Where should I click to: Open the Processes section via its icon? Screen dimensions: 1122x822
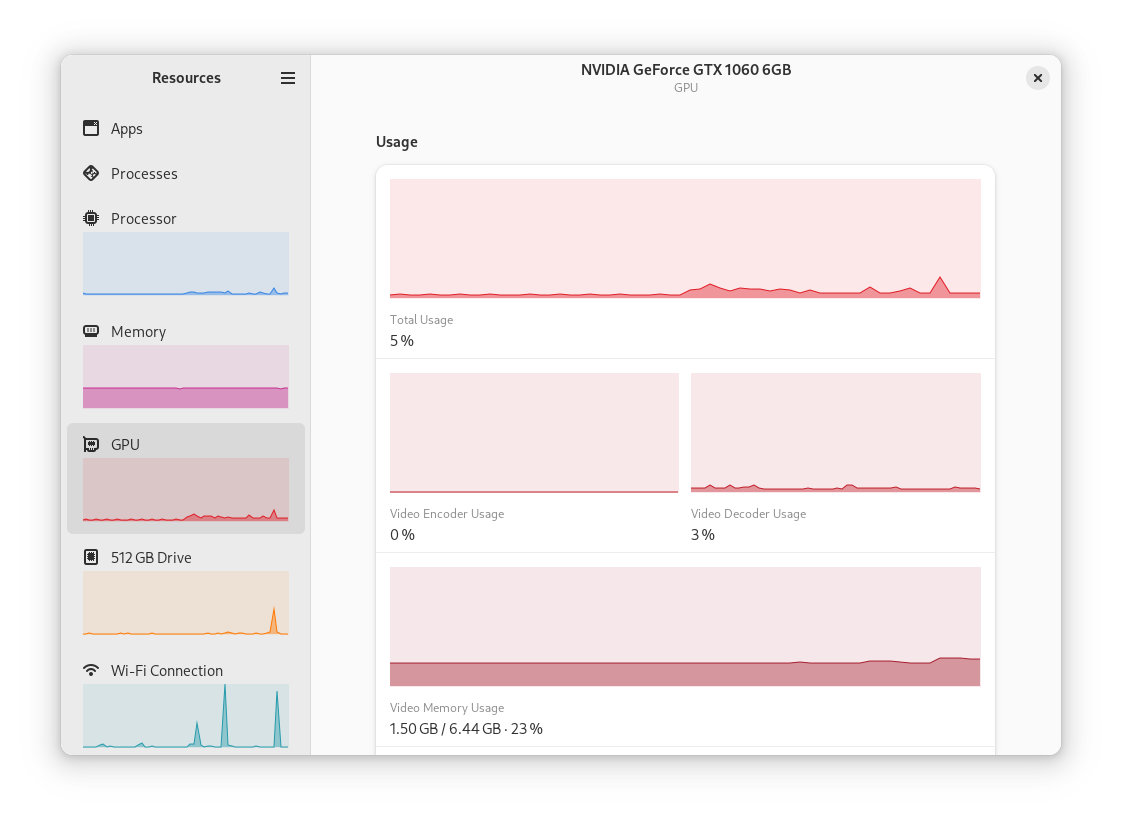pyautogui.click(x=89, y=173)
